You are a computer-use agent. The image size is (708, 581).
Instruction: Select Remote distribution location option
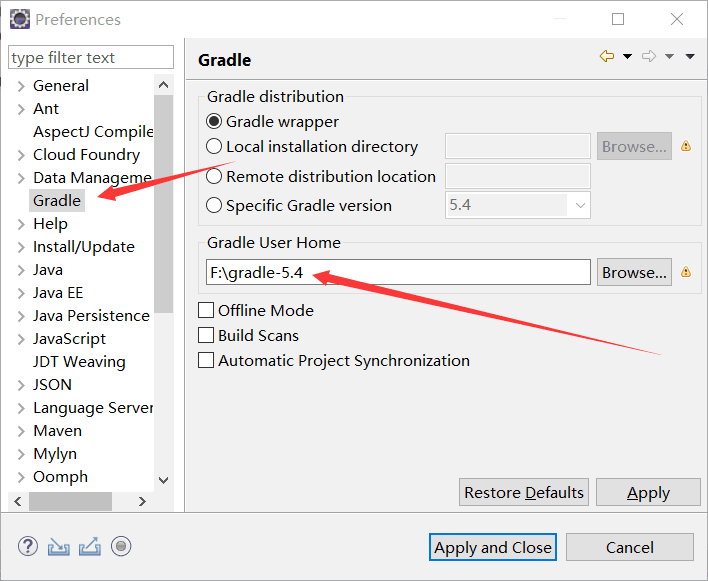(214, 176)
